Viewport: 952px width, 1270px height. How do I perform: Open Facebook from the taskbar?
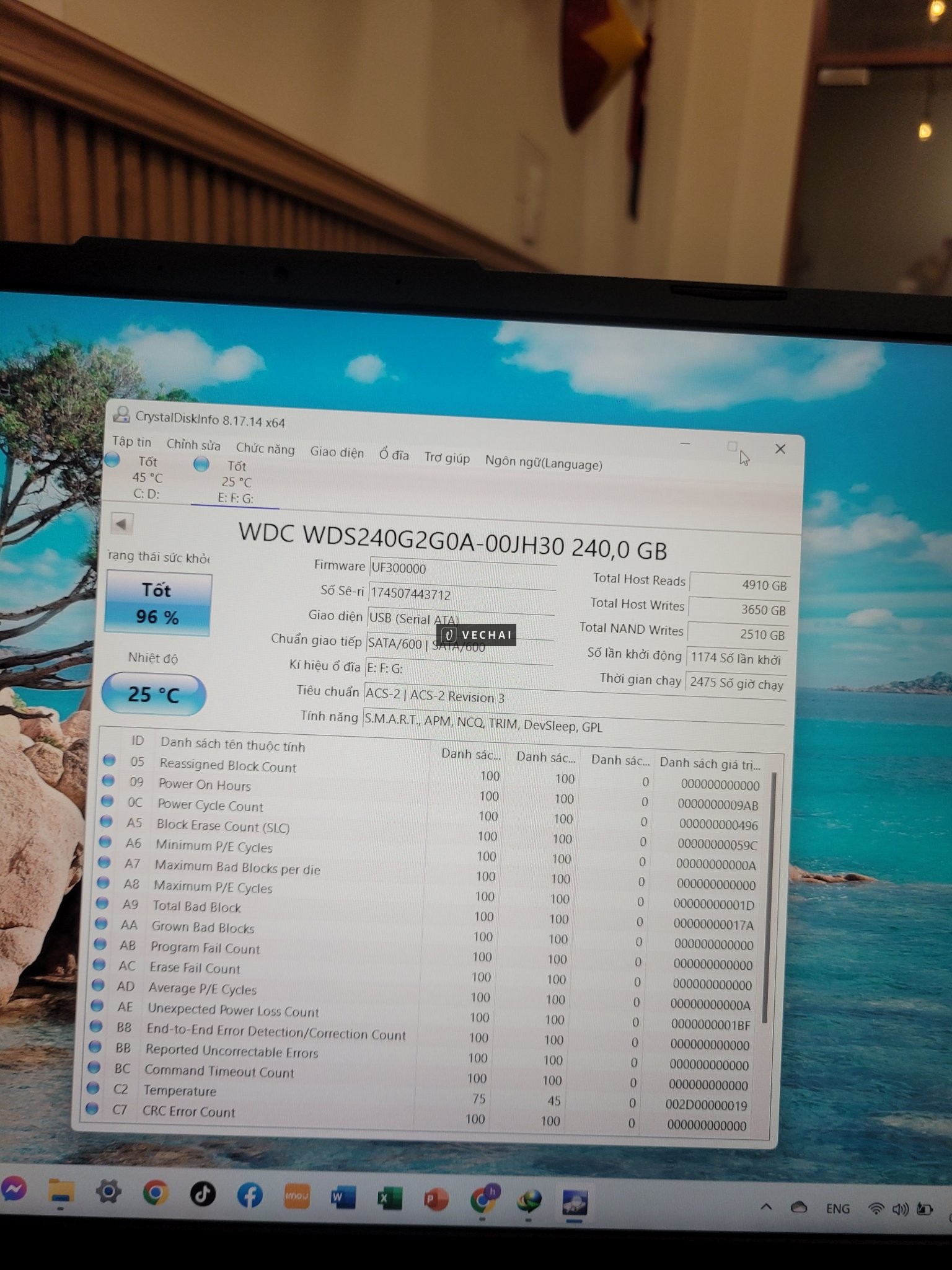tap(250, 1195)
